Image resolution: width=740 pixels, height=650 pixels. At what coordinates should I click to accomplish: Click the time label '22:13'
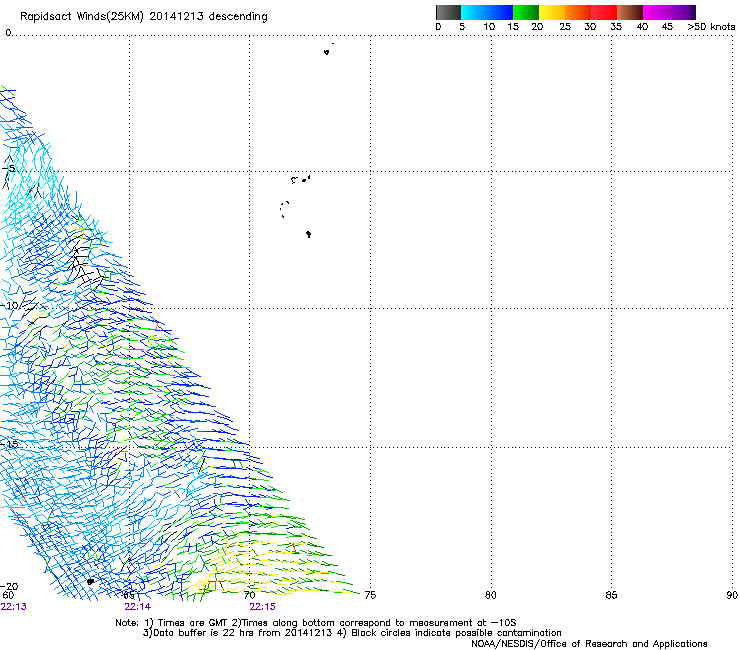(14, 607)
